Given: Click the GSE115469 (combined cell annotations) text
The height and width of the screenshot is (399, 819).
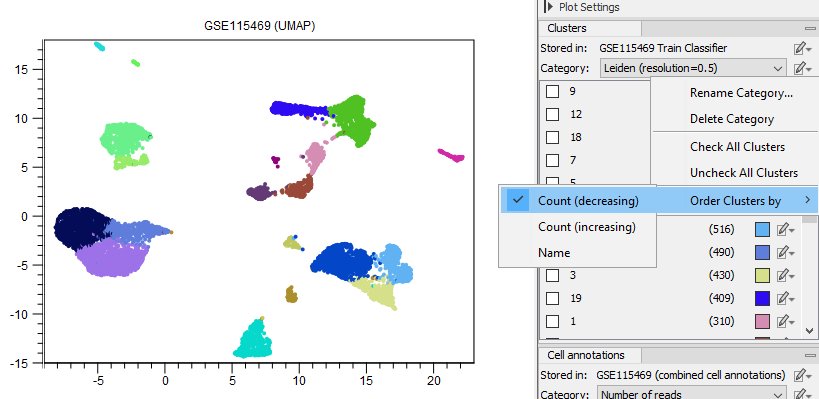Looking at the screenshot, I should coord(692,375).
